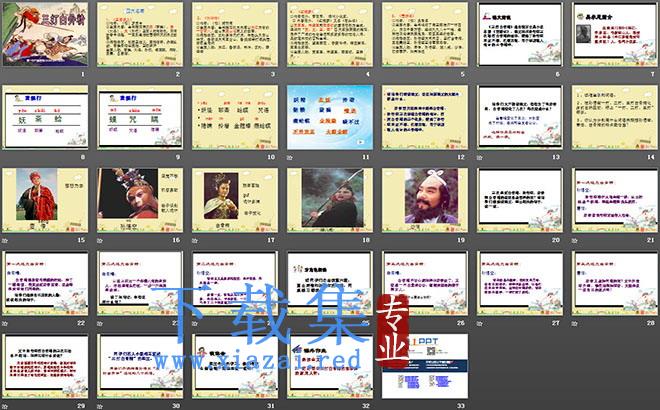Viewport: 660px width, 410px height.
Task: Click the animation star icon under slide 15
Action: coord(5,241)
